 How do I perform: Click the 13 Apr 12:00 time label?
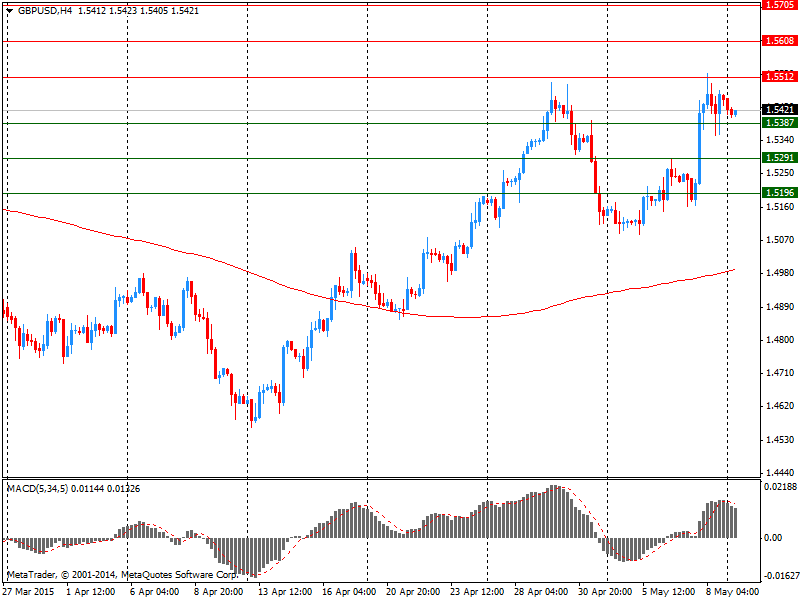pos(285,592)
